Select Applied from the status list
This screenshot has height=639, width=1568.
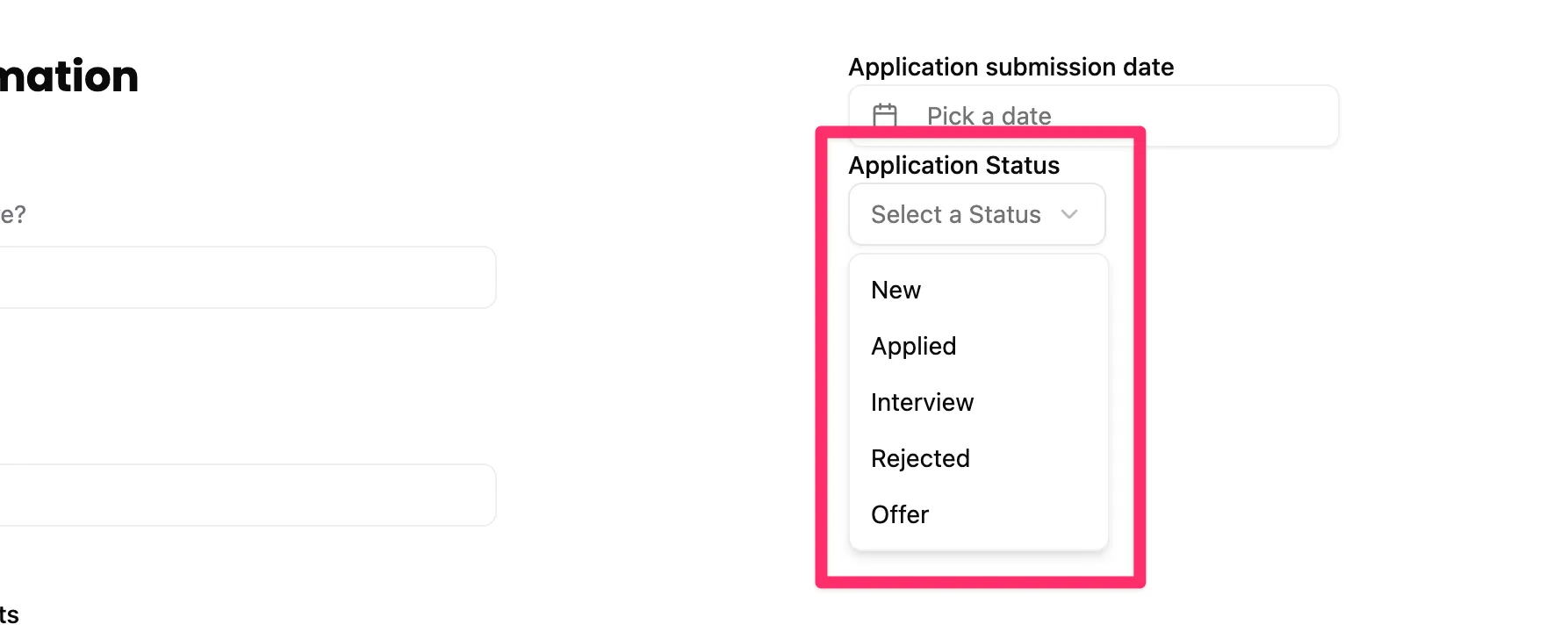(x=913, y=347)
